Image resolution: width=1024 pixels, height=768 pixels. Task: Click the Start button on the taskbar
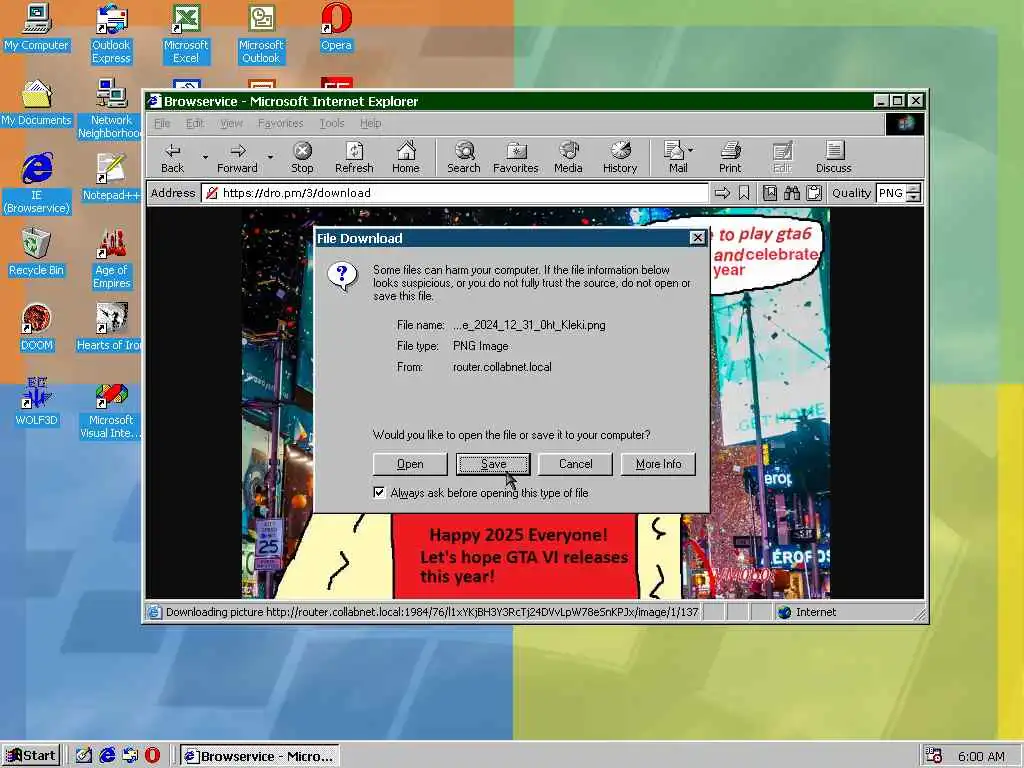point(31,756)
